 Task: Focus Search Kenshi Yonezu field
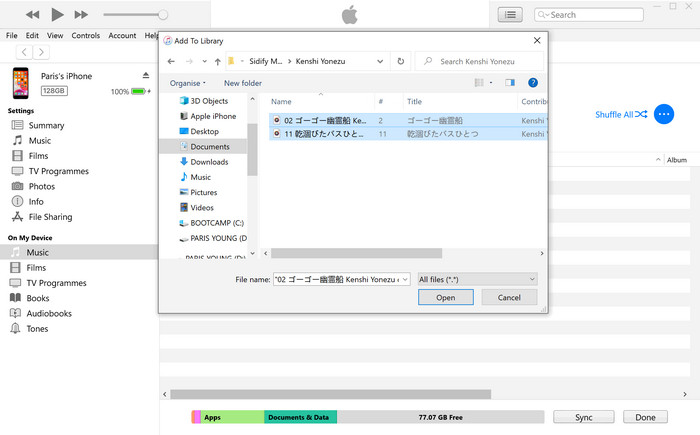point(479,61)
